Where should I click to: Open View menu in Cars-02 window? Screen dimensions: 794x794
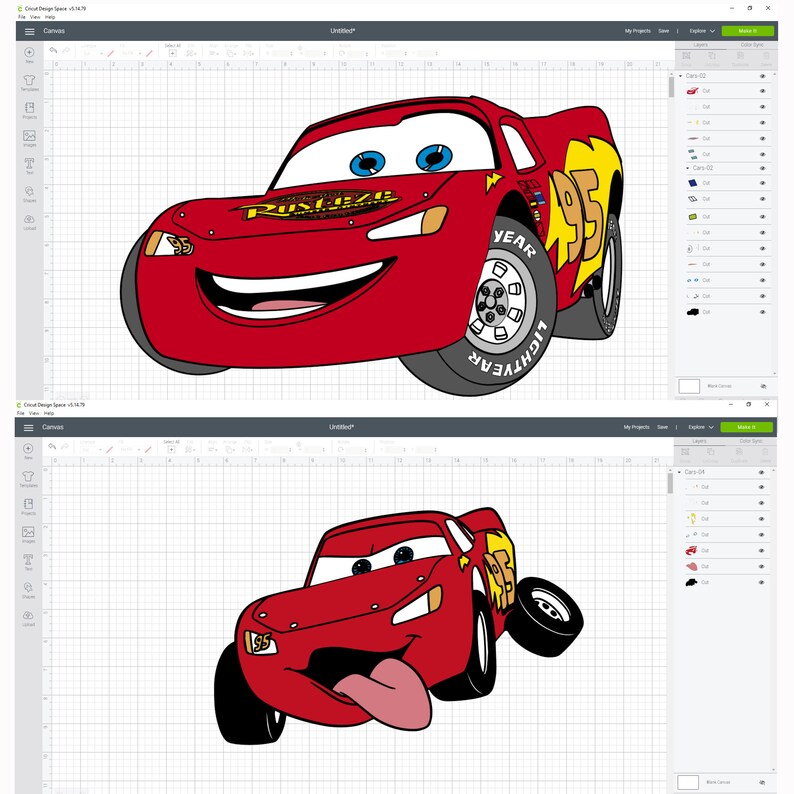[x=35, y=17]
